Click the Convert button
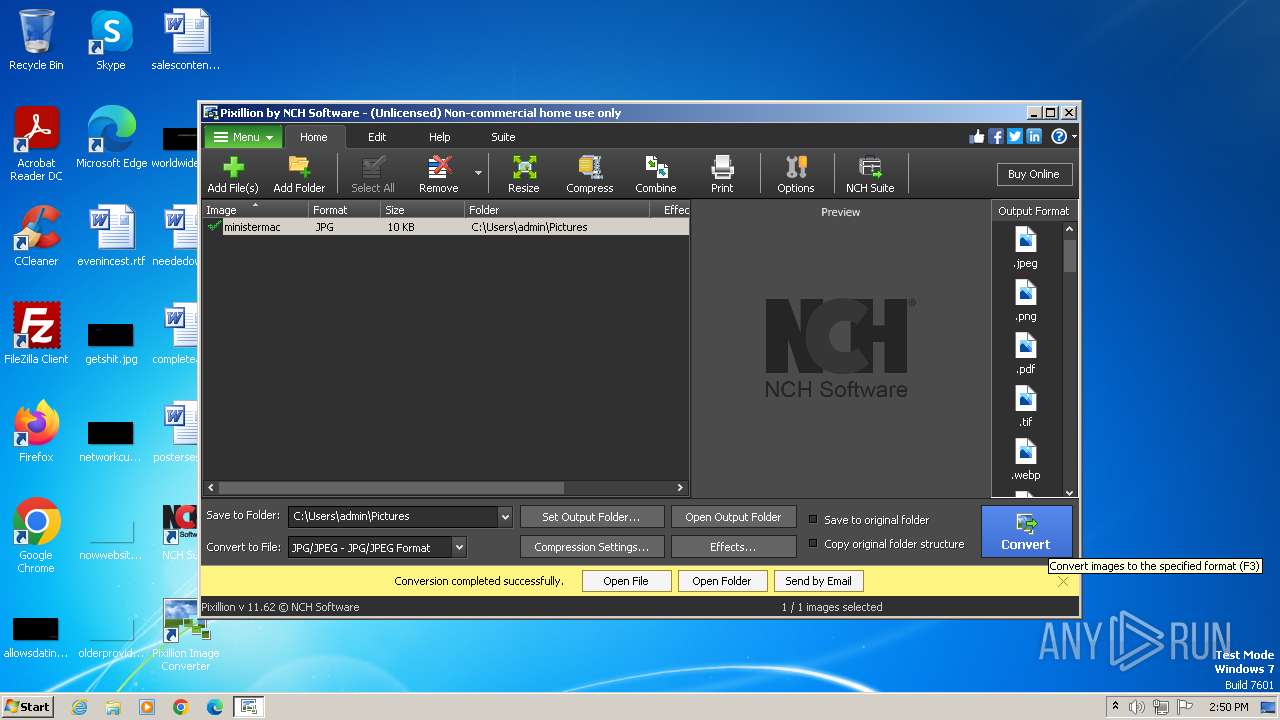The width and height of the screenshot is (1280, 720). click(1027, 531)
